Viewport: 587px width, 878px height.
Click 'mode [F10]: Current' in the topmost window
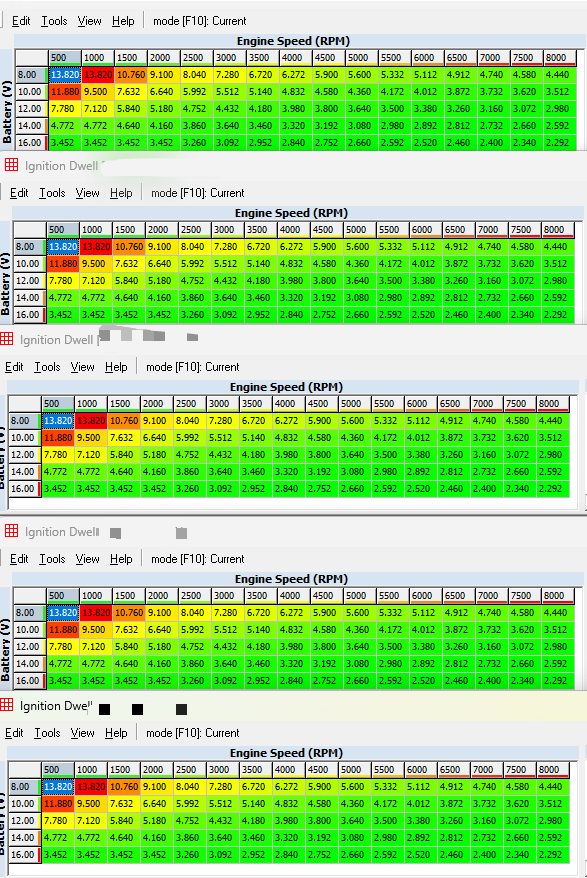point(199,21)
